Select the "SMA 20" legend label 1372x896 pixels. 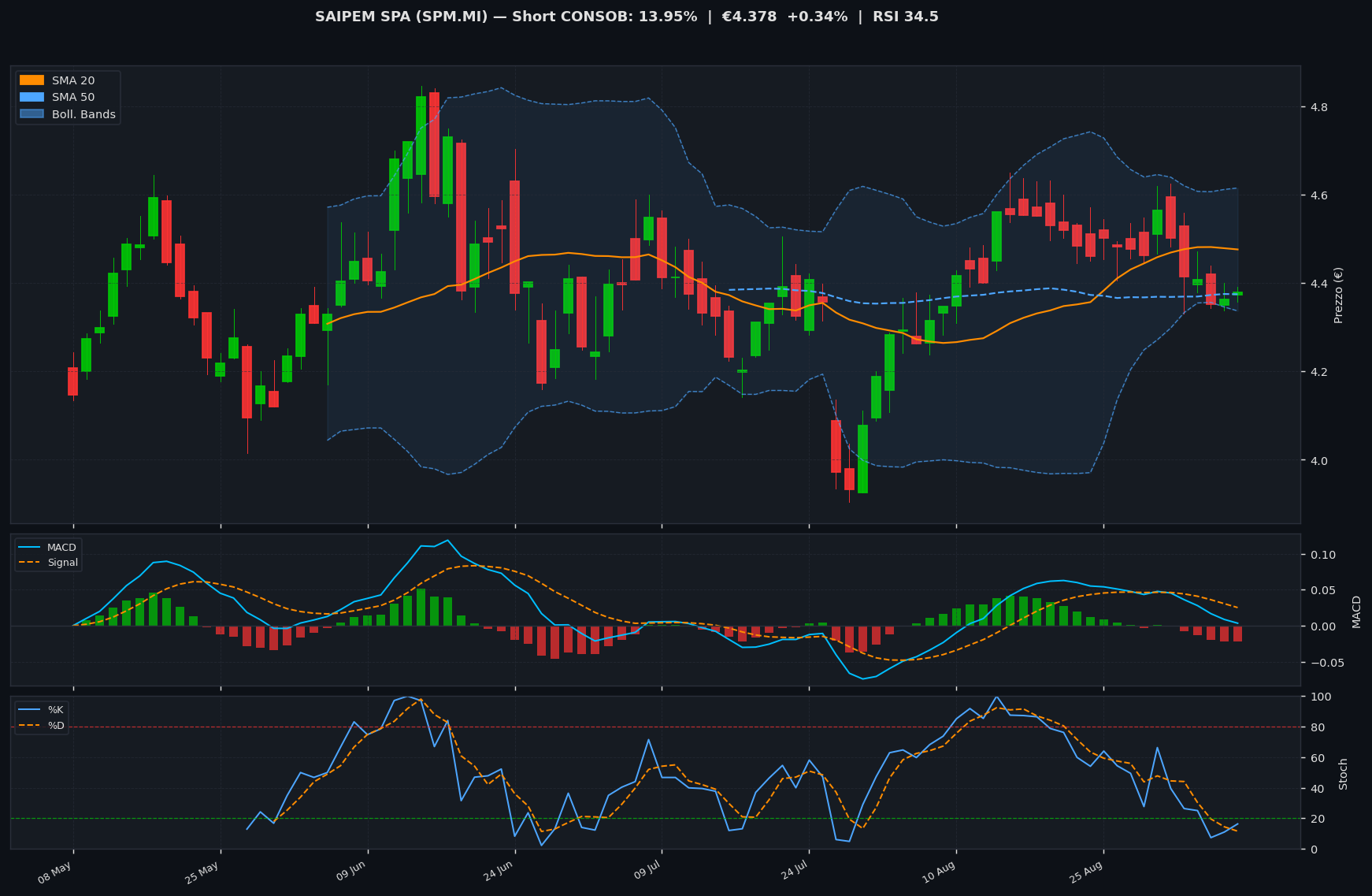pyautogui.click(x=73, y=80)
